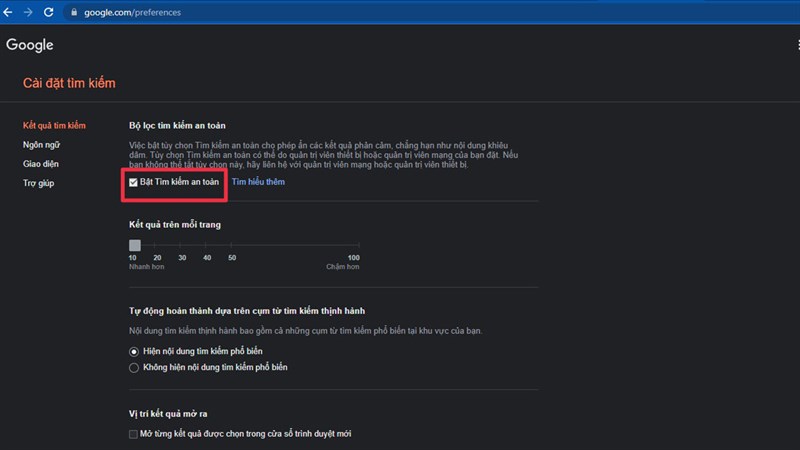Image resolution: width=800 pixels, height=450 pixels.
Task: Click the Kết quả trên mỗi trang heading
Action: [x=175, y=224]
